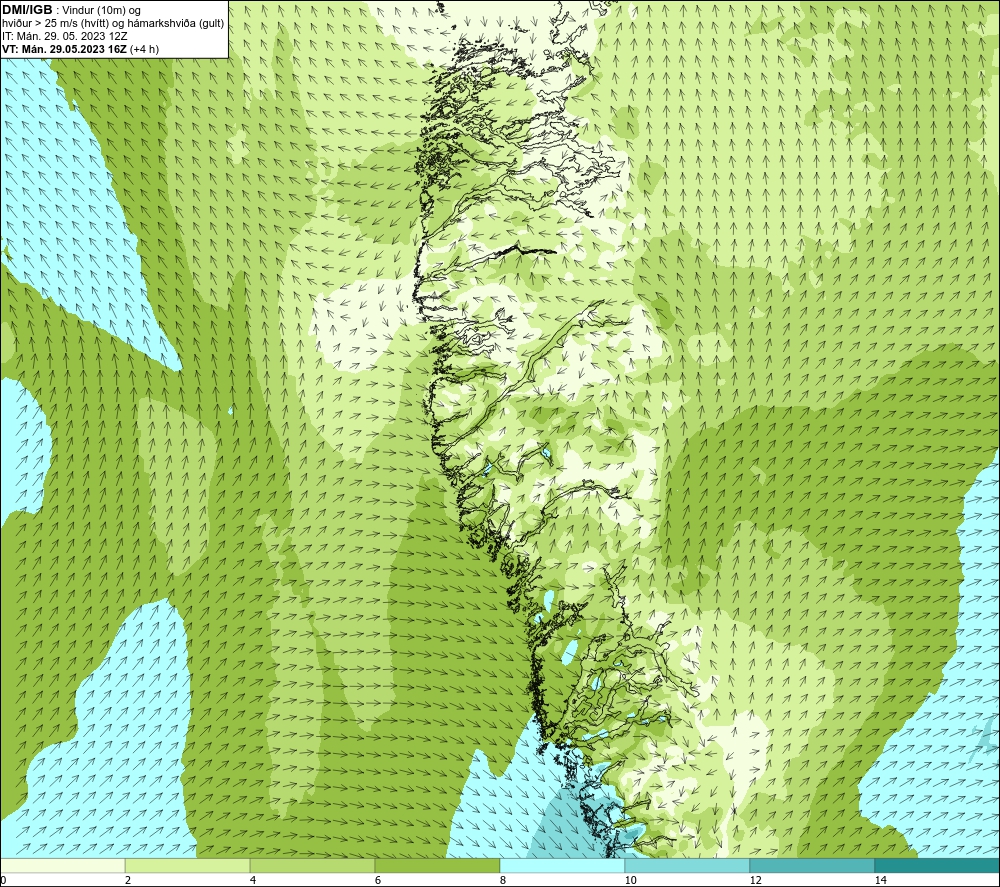Pick the teal 12–14 m/s color swatch
This screenshot has width=1000, height=887.
click(812, 865)
